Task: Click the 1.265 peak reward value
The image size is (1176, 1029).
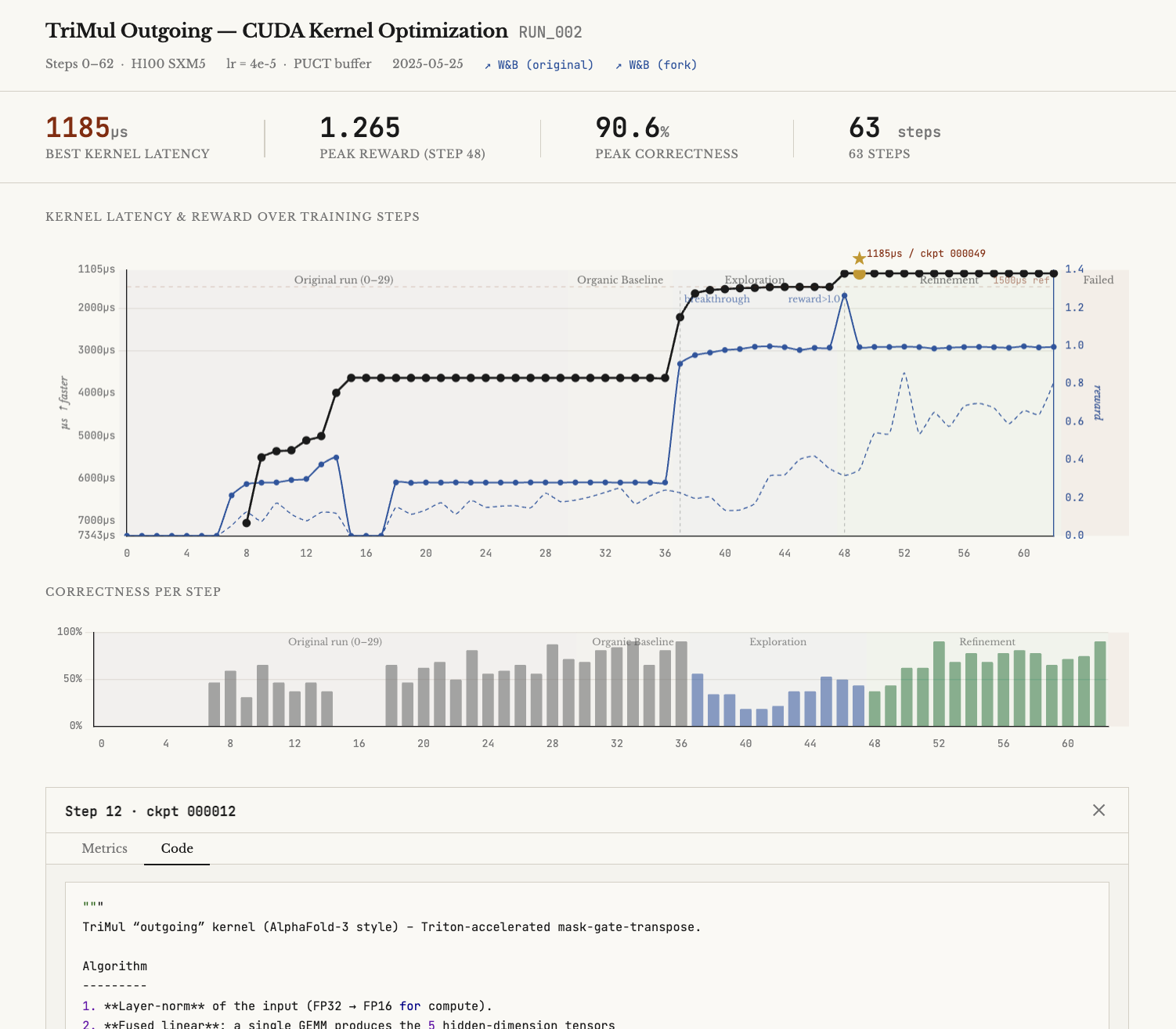Action: 360,128
